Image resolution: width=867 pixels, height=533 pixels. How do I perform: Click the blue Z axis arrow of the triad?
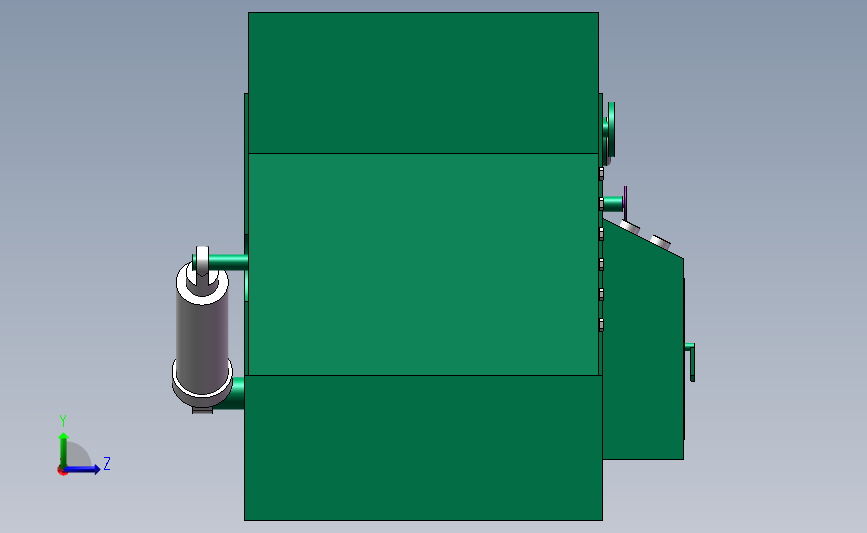coord(83,469)
